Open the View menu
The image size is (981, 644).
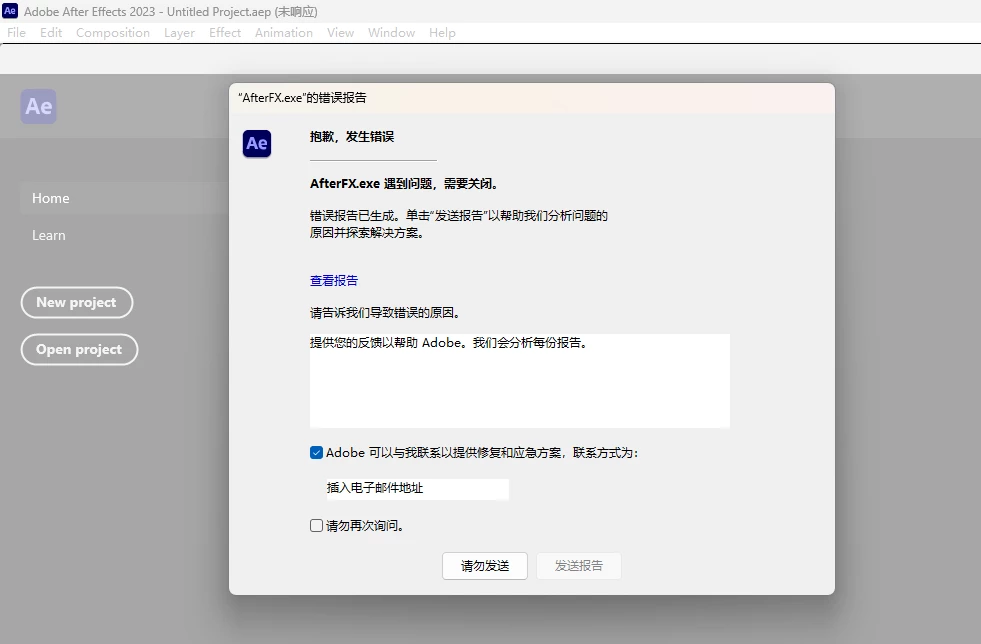340,33
